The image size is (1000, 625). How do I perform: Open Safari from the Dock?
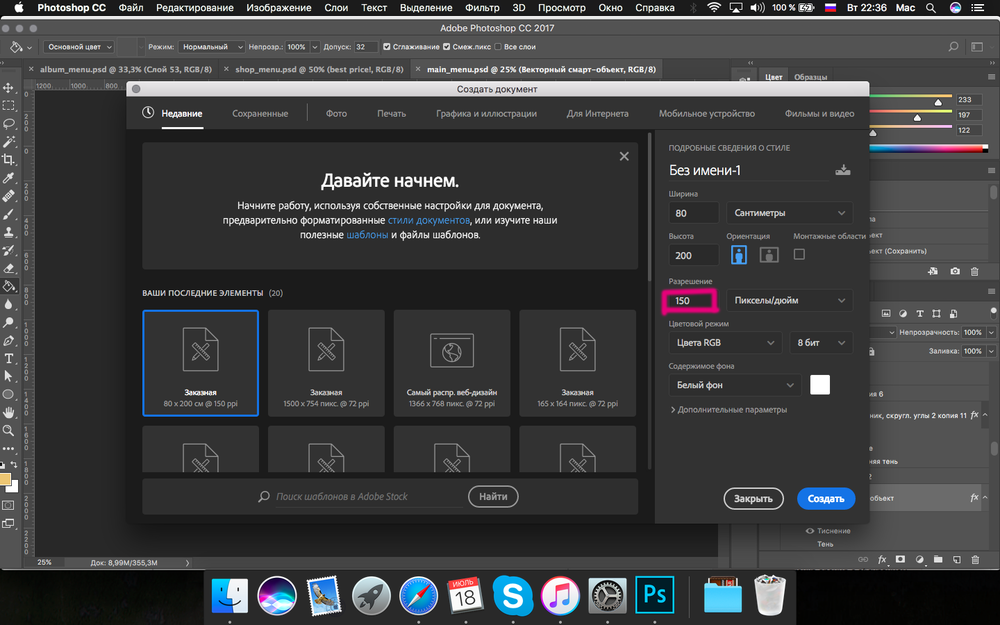tap(418, 596)
